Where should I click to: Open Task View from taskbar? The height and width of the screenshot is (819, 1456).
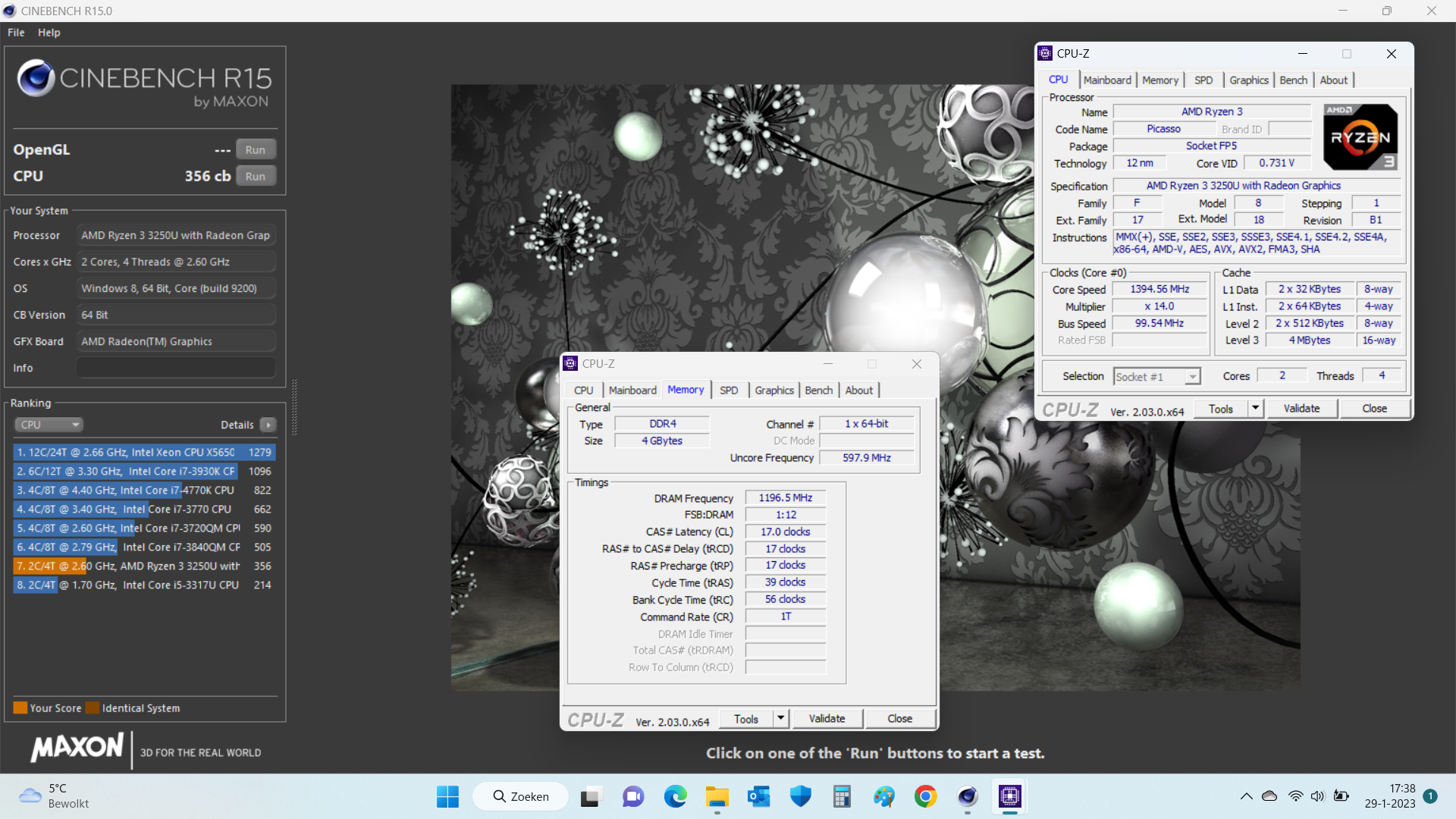tap(590, 797)
